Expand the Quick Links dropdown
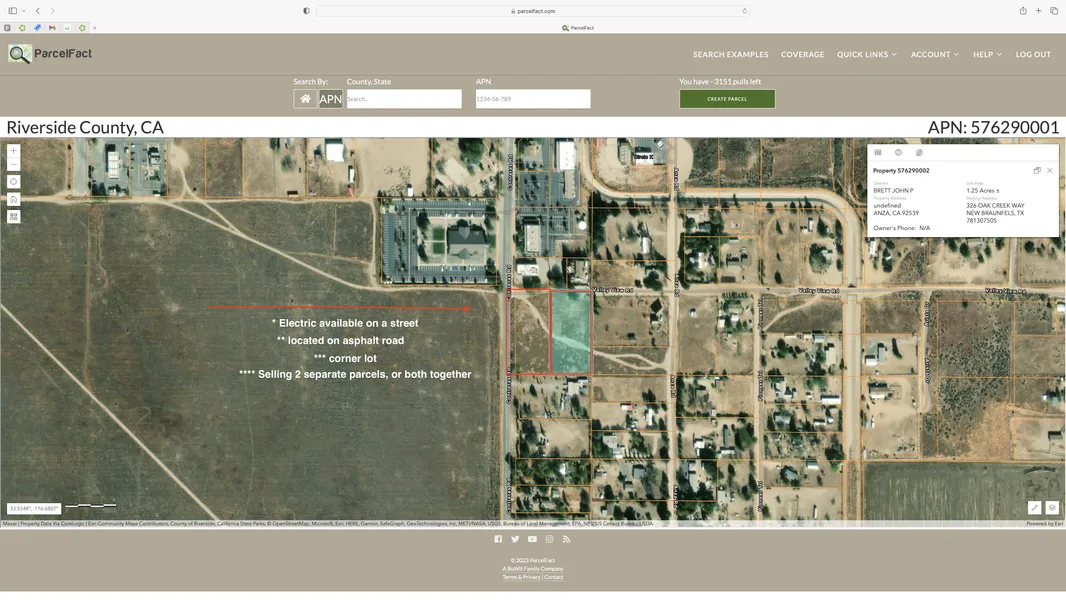 [866, 55]
